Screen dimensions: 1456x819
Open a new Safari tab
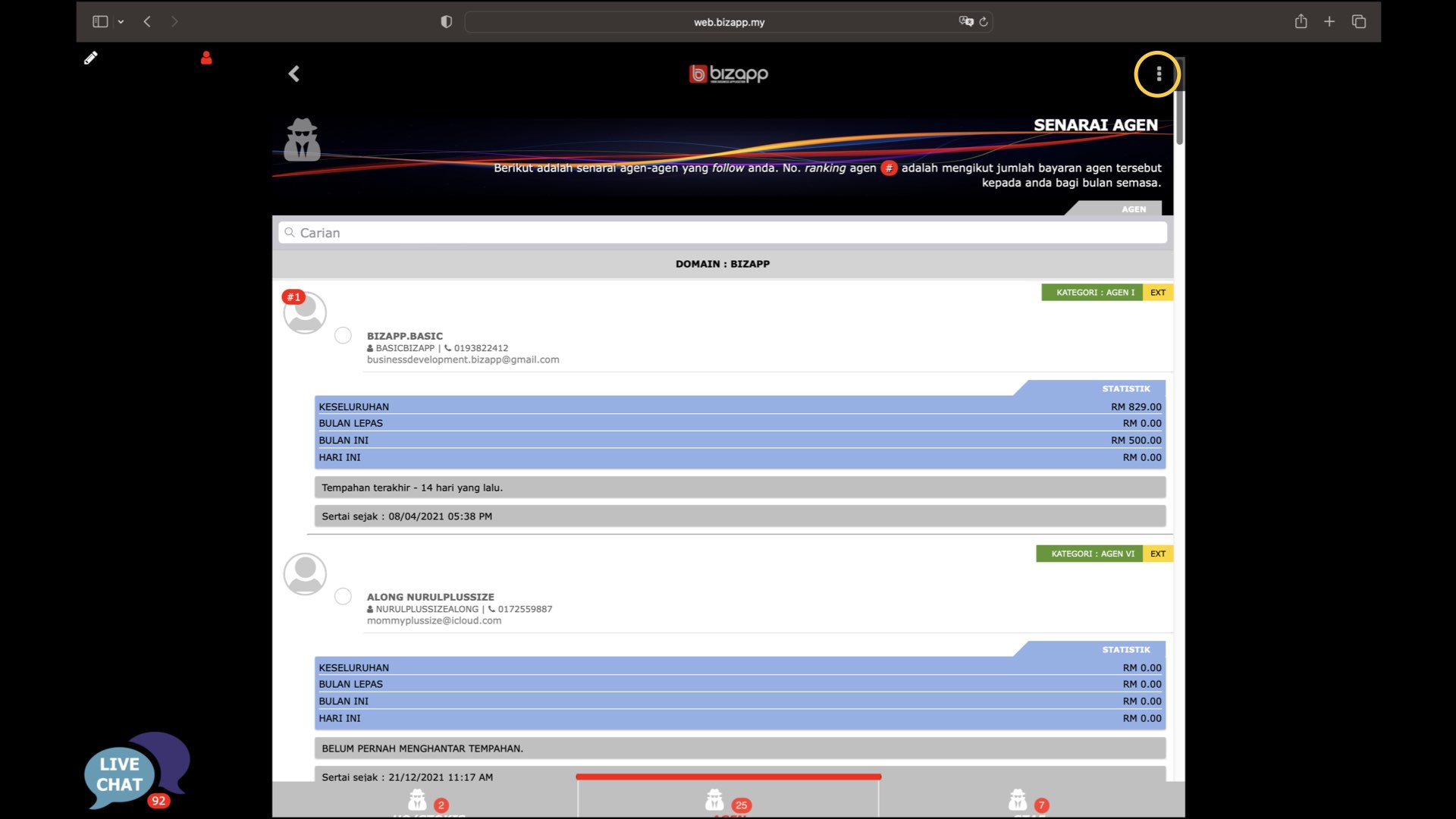pos(1329,21)
